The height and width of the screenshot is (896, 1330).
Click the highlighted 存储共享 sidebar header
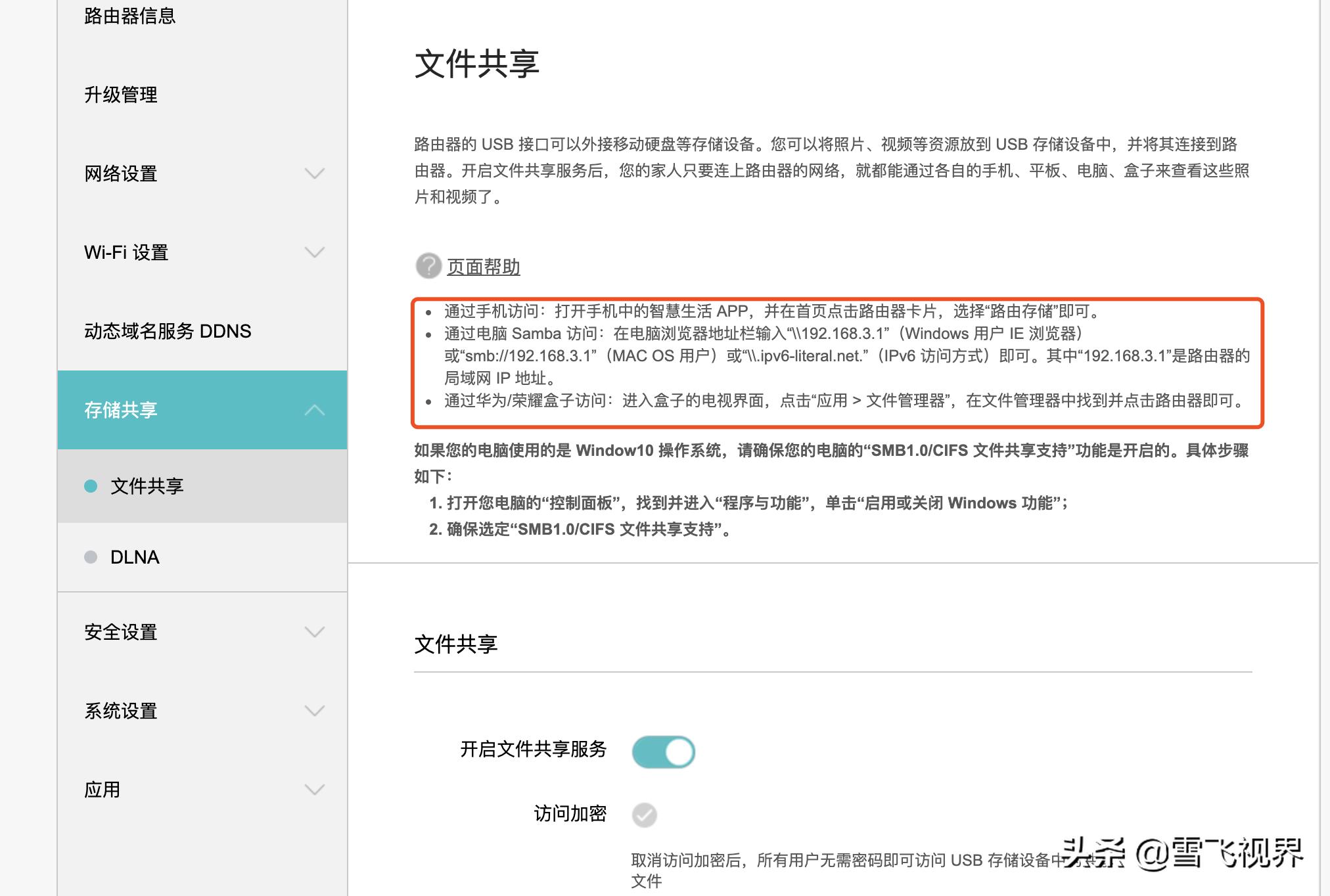pyautogui.click(x=122, y=410)
